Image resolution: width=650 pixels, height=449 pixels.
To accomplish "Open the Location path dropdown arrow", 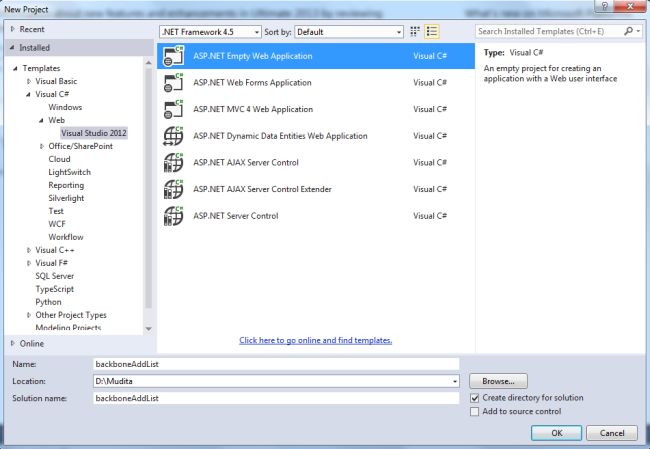I will [x=455, y=381].
